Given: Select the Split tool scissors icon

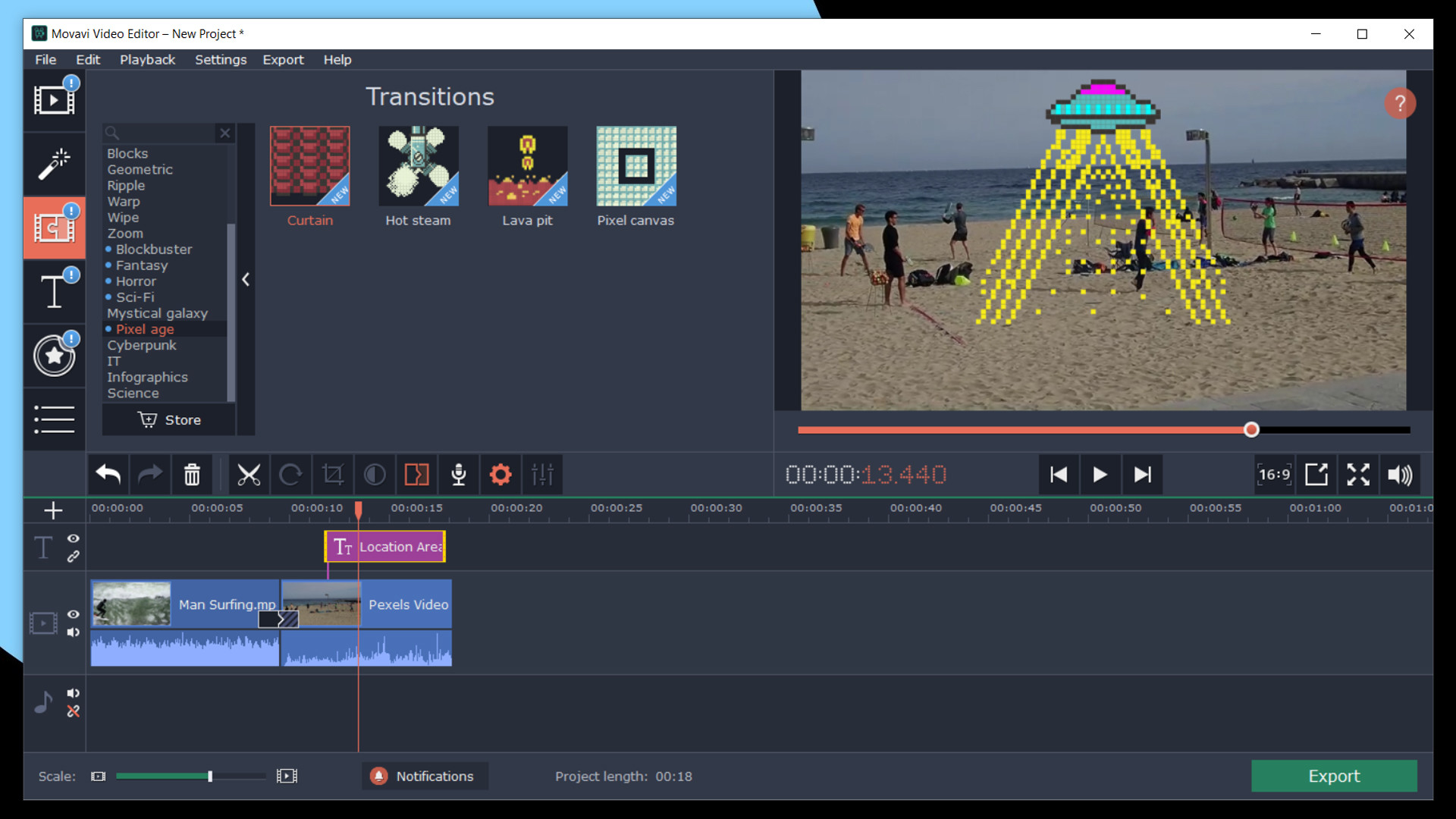Looking at the screenshot, I should [249, 474].
